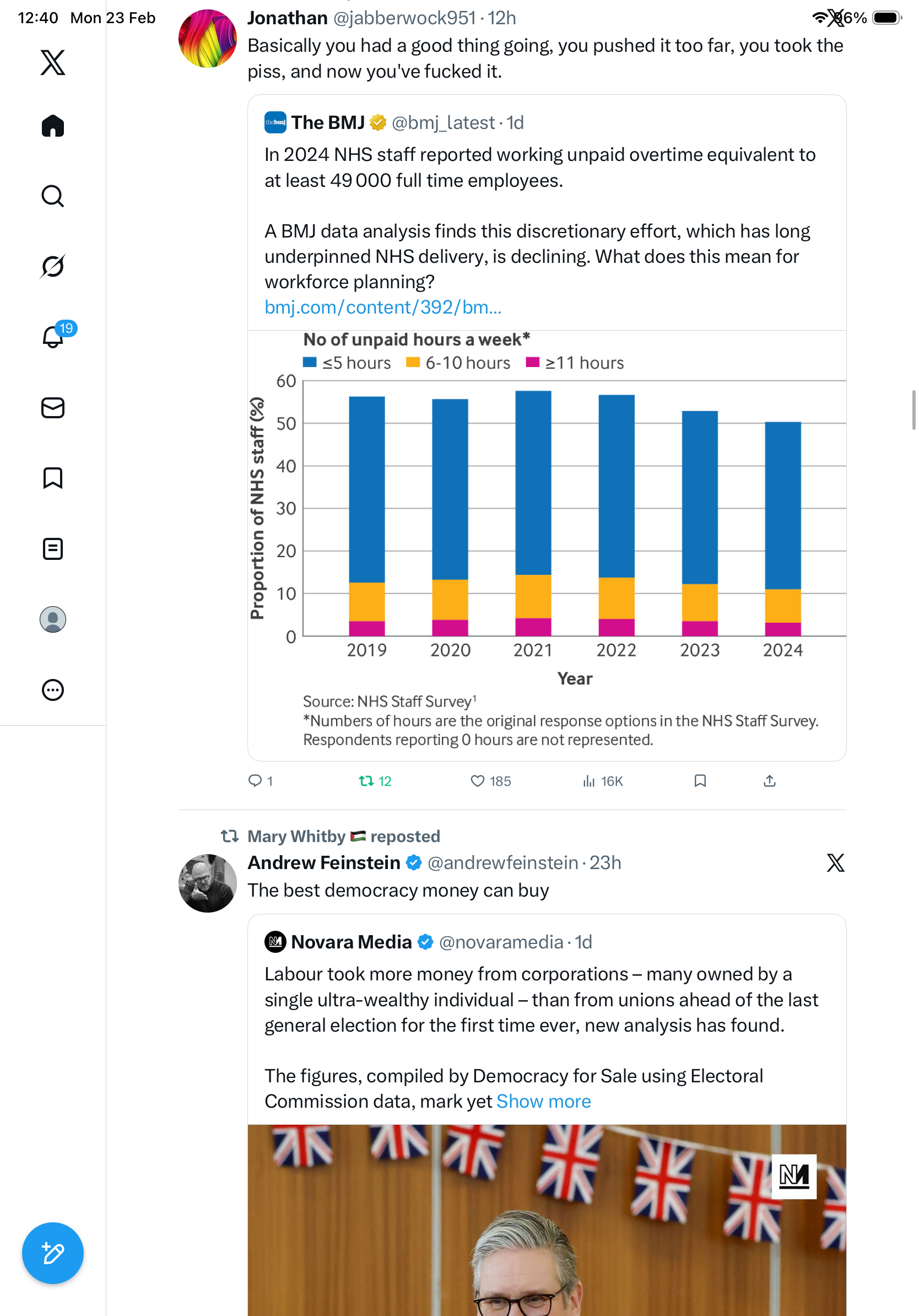Image resolution: width=919 pixels, height=1316 pixels.
Task: Open Grok icon on Andrew Feinstein's post
Action: 835,862
